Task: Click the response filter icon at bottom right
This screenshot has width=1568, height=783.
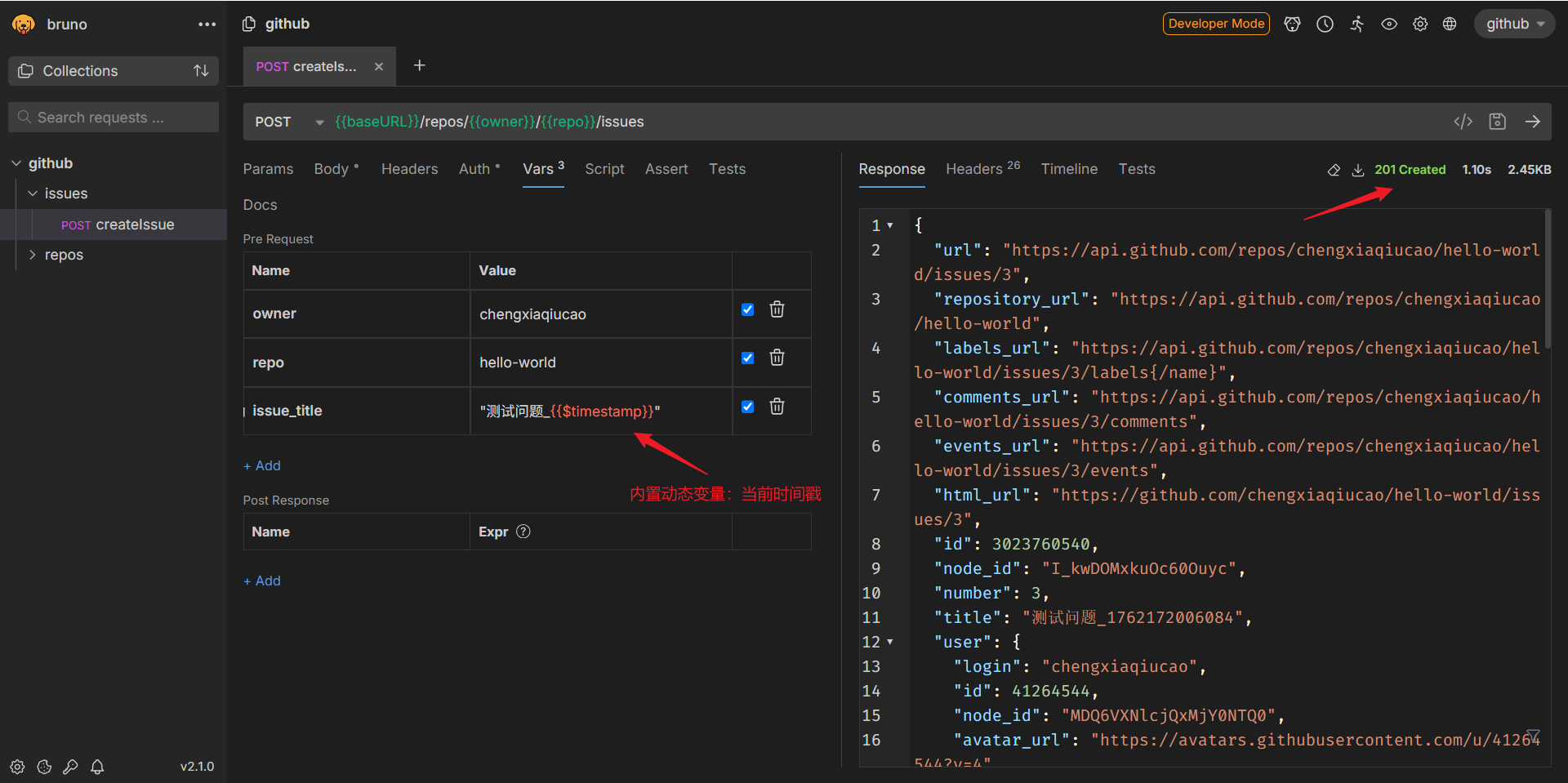Action: tap(1533, 736)
